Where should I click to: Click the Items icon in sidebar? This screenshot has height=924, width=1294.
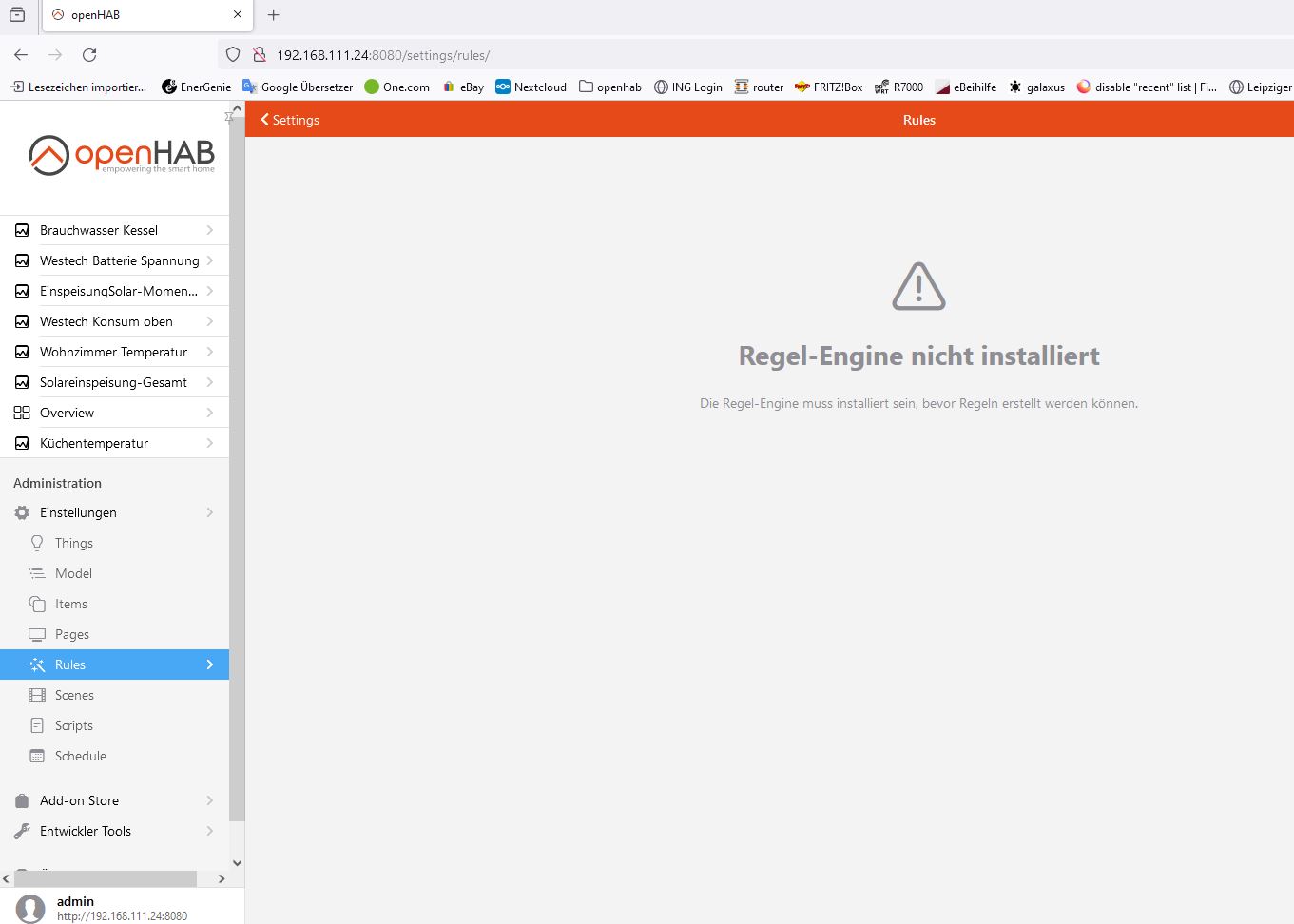(37, 604)
